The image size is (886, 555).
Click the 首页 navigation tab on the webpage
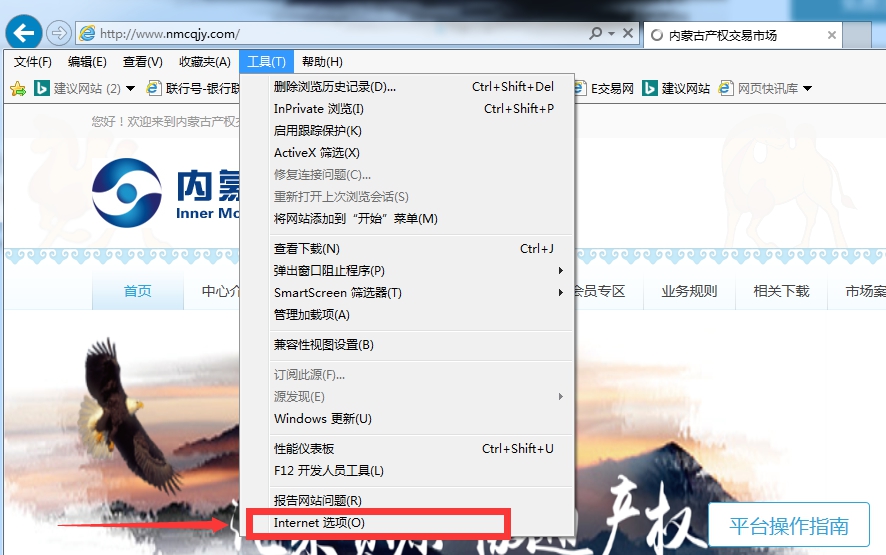point(138,291)
